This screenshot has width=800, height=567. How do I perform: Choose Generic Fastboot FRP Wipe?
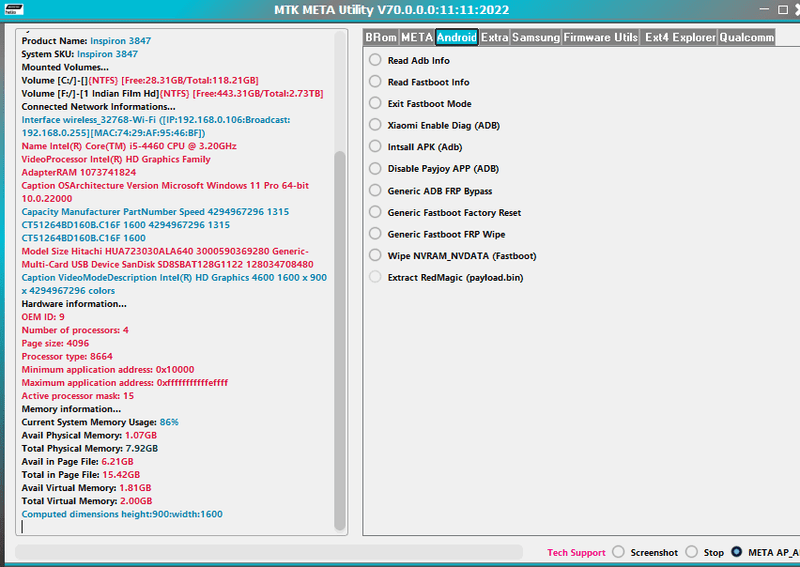pyautogui.click(x=376, y=234)
